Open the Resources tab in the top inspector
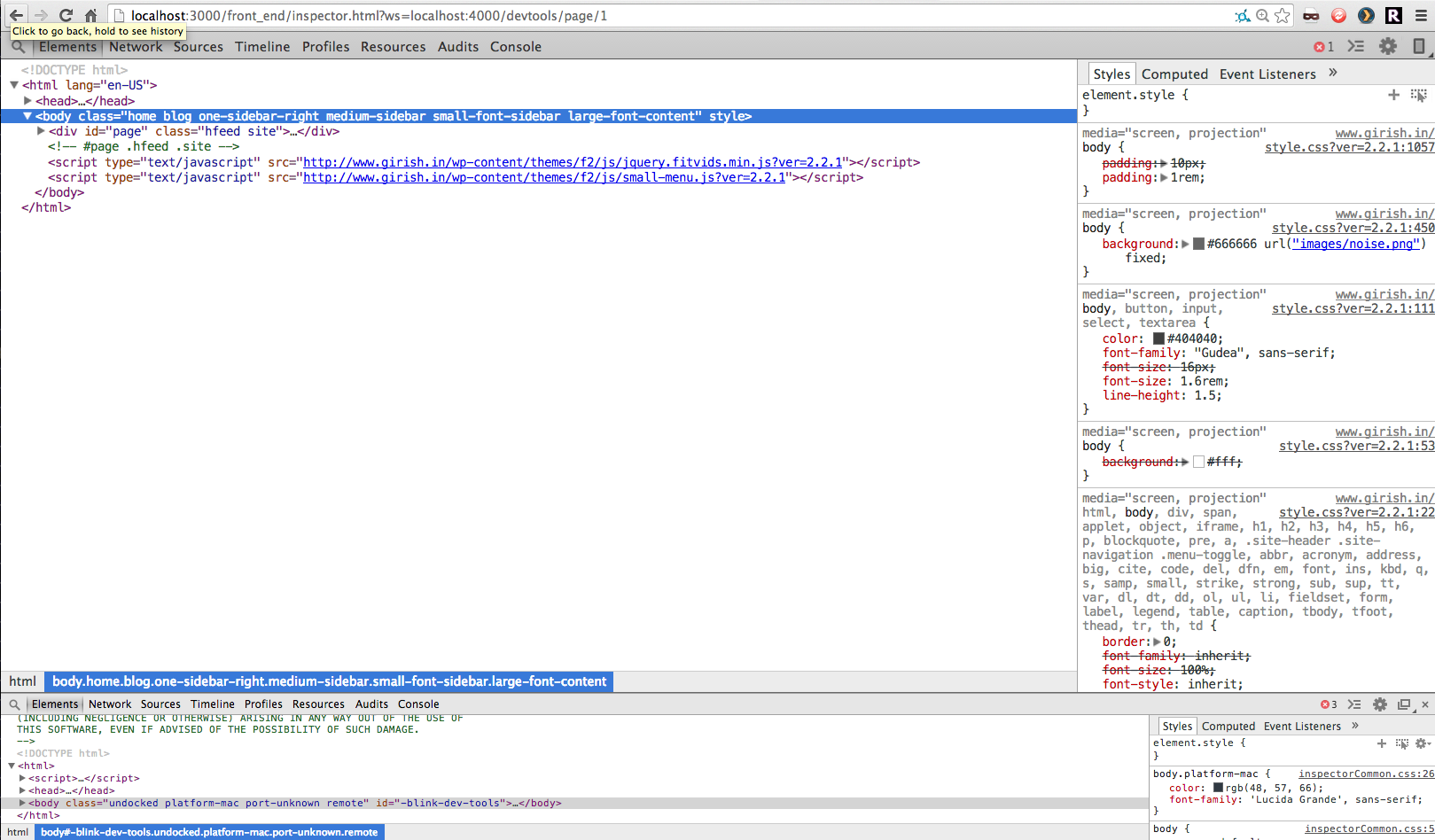 coord(393,47)
